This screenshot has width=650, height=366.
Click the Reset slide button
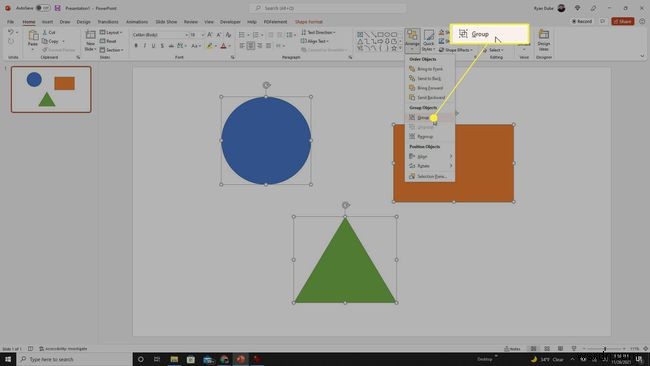[x=108, y=41]
